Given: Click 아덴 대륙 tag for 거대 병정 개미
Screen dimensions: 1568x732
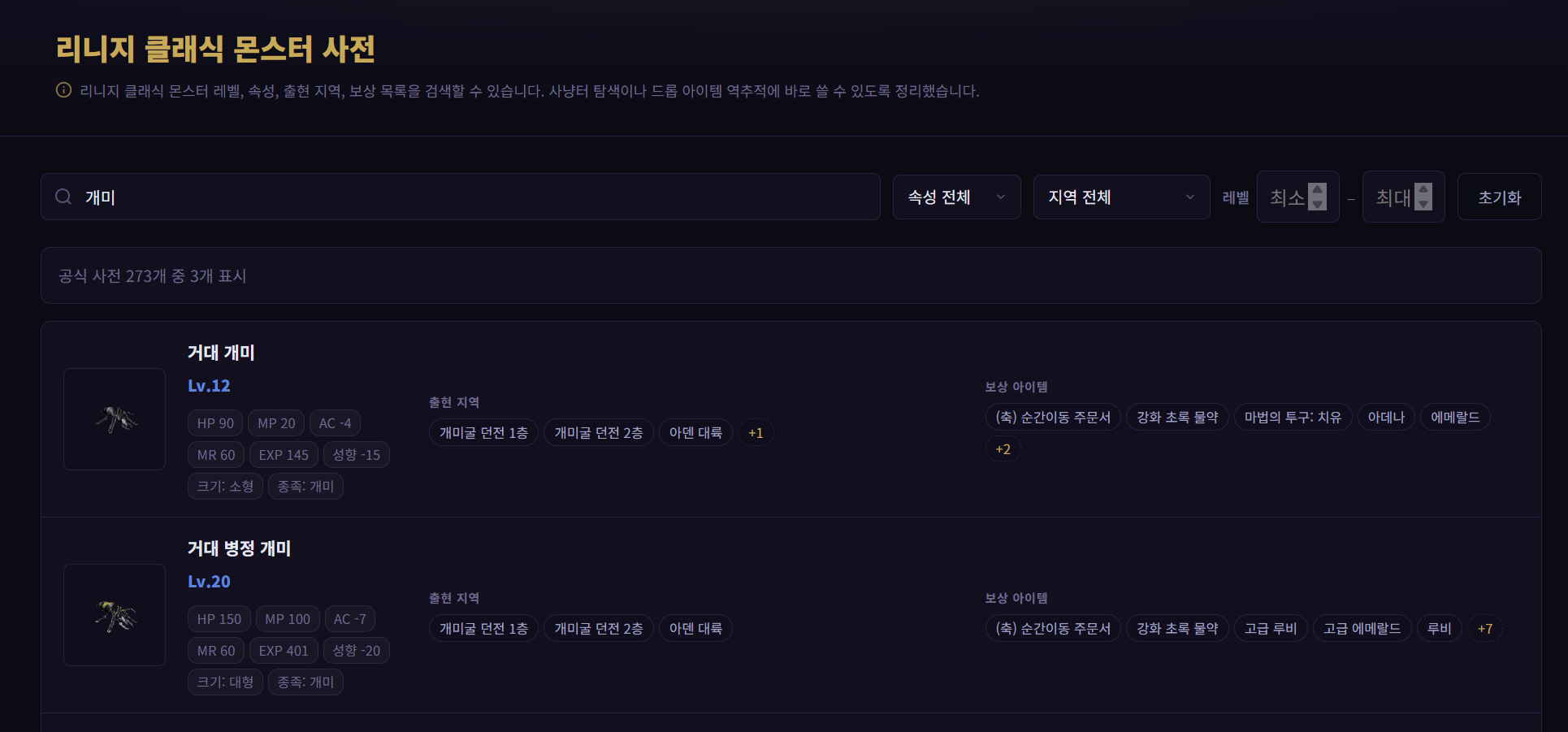Looking at the screenshot, I should tap(695, 629).
